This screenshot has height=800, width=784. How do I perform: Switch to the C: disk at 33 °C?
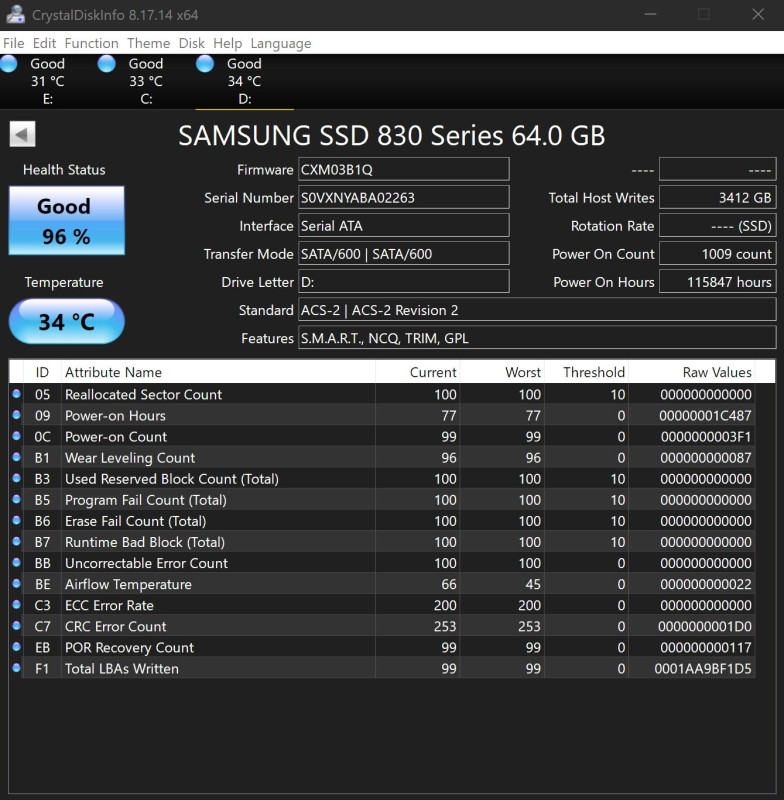point(146,81)
